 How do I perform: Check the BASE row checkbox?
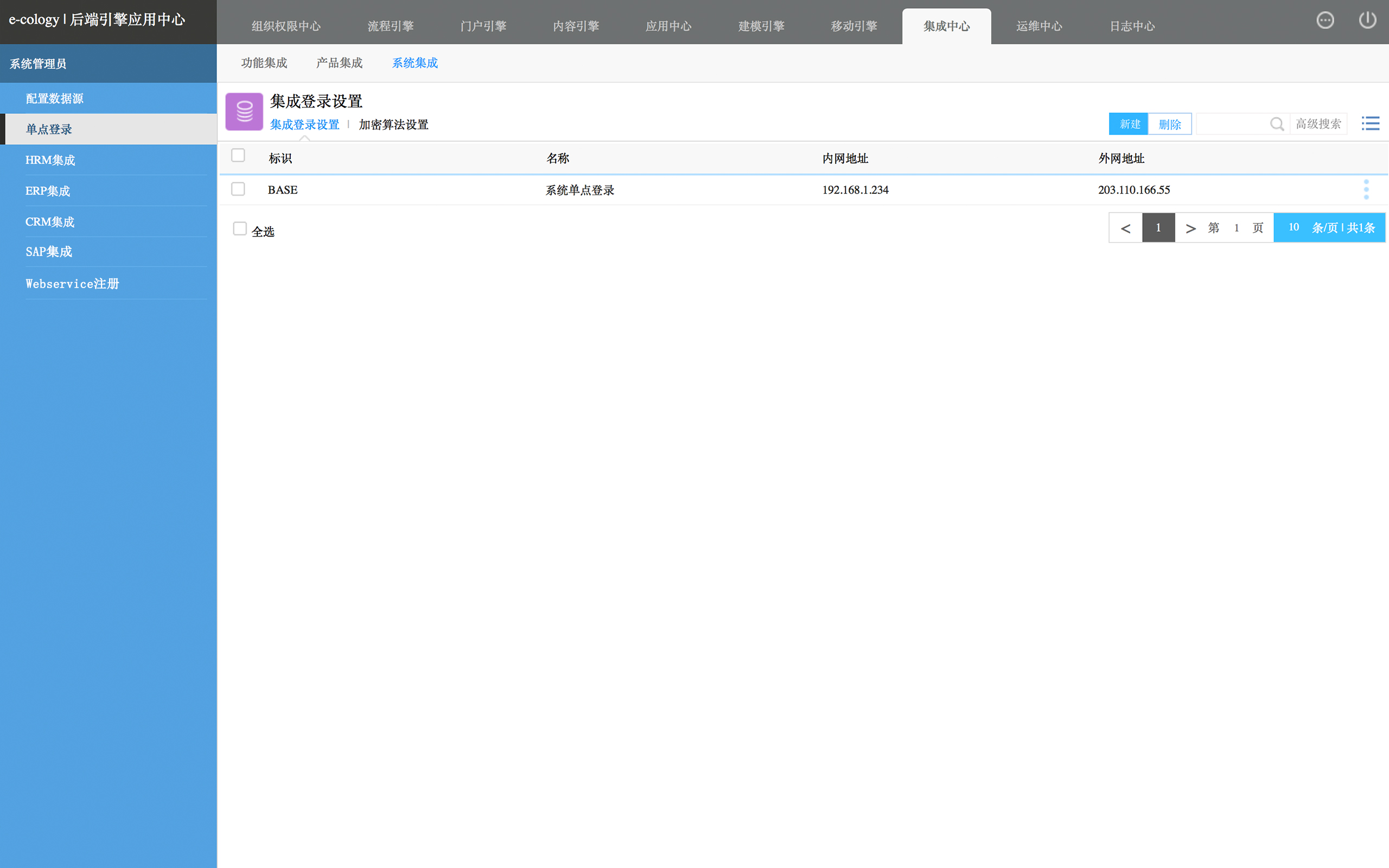point(238,189)
